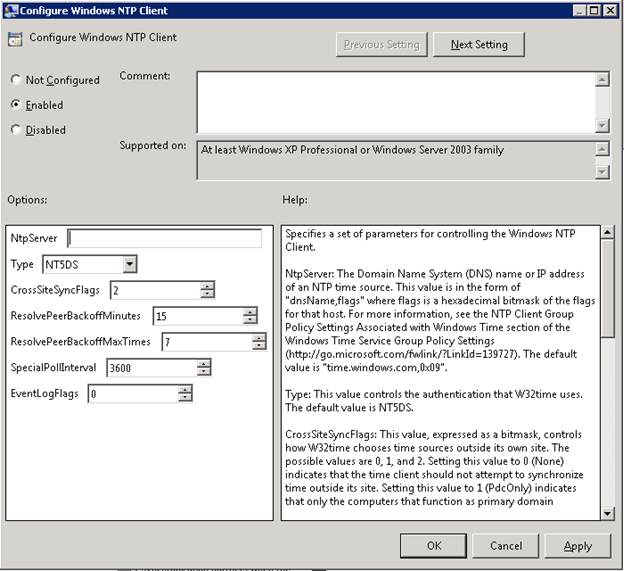
Task: Click the Help panel scroll down arrow
Action: tap(607, 513)
